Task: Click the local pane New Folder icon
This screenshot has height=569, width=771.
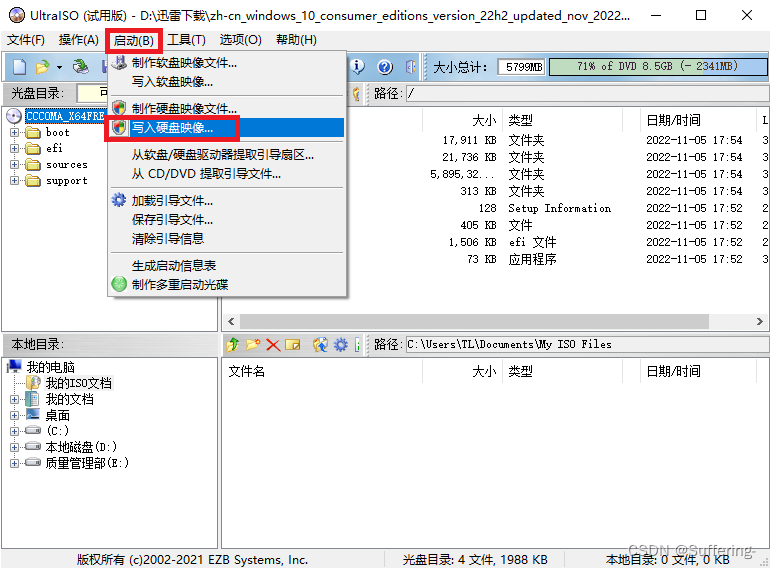Action: click(x=253, y=344)
